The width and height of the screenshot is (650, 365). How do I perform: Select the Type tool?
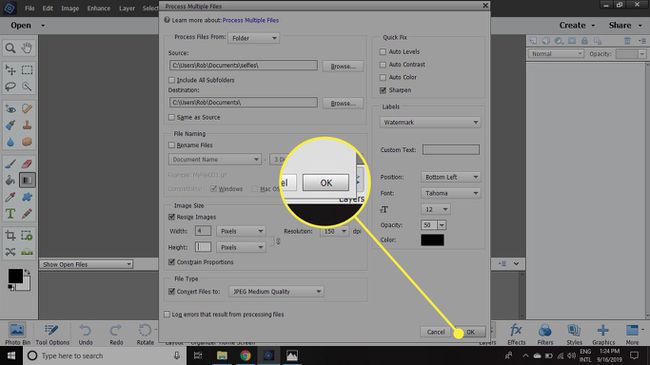tap(10, 214)
